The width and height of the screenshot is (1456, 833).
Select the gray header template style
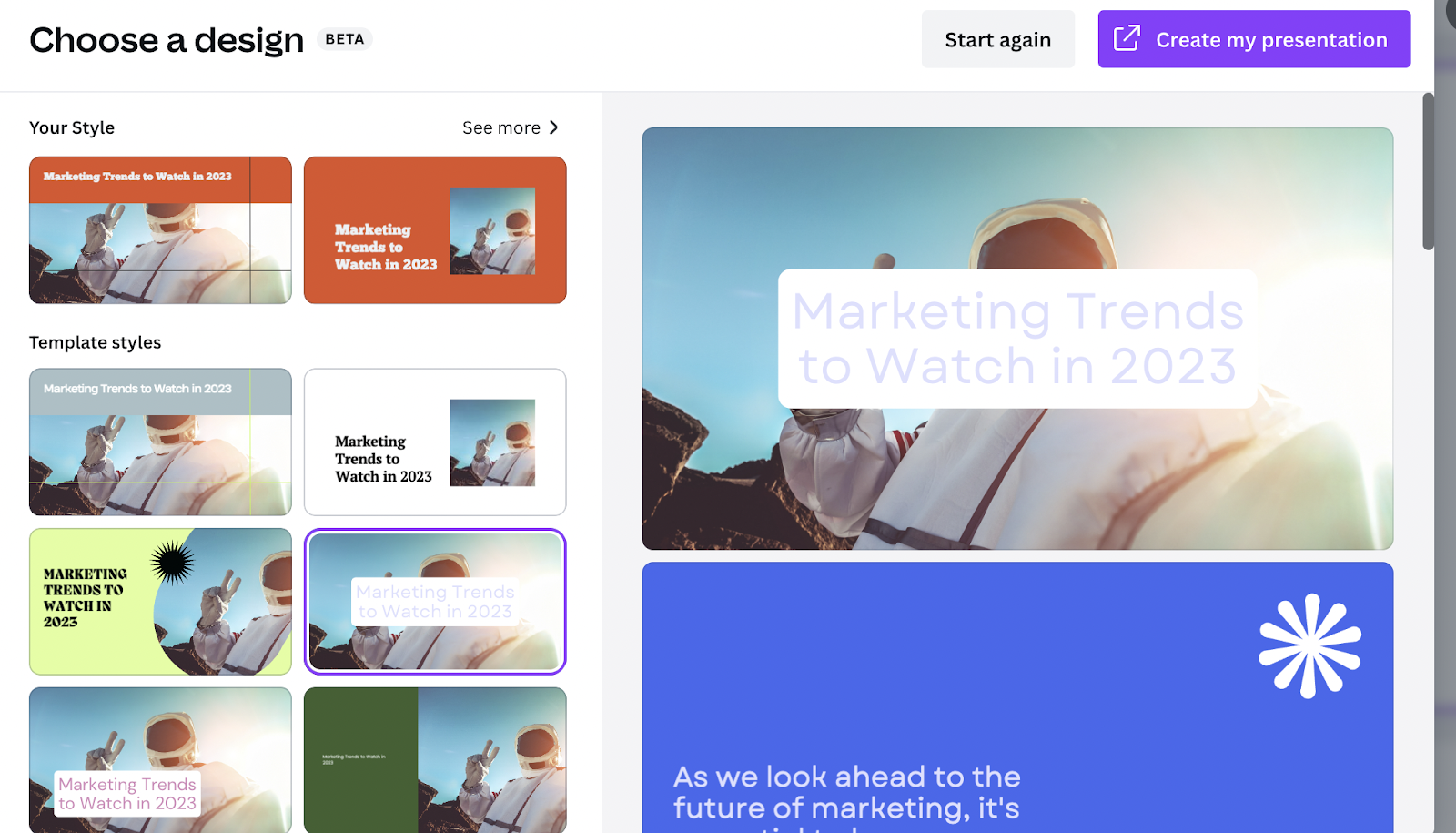point(160,442)
